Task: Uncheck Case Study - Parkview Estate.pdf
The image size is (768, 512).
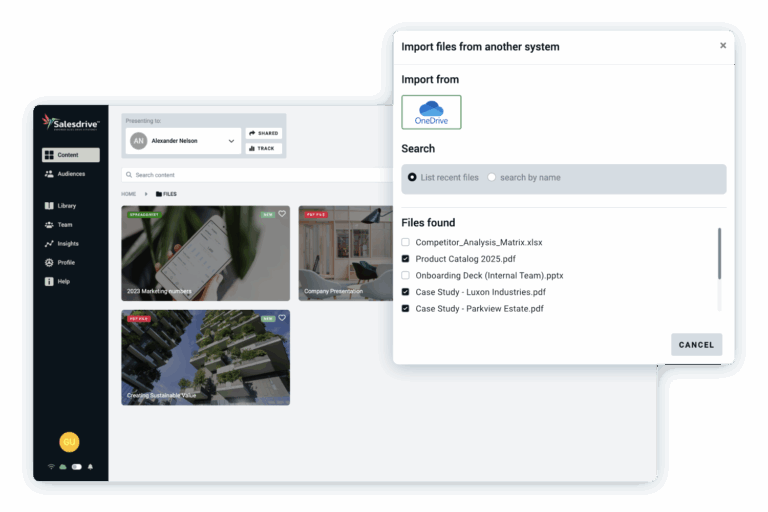Action: coord(406,309)
